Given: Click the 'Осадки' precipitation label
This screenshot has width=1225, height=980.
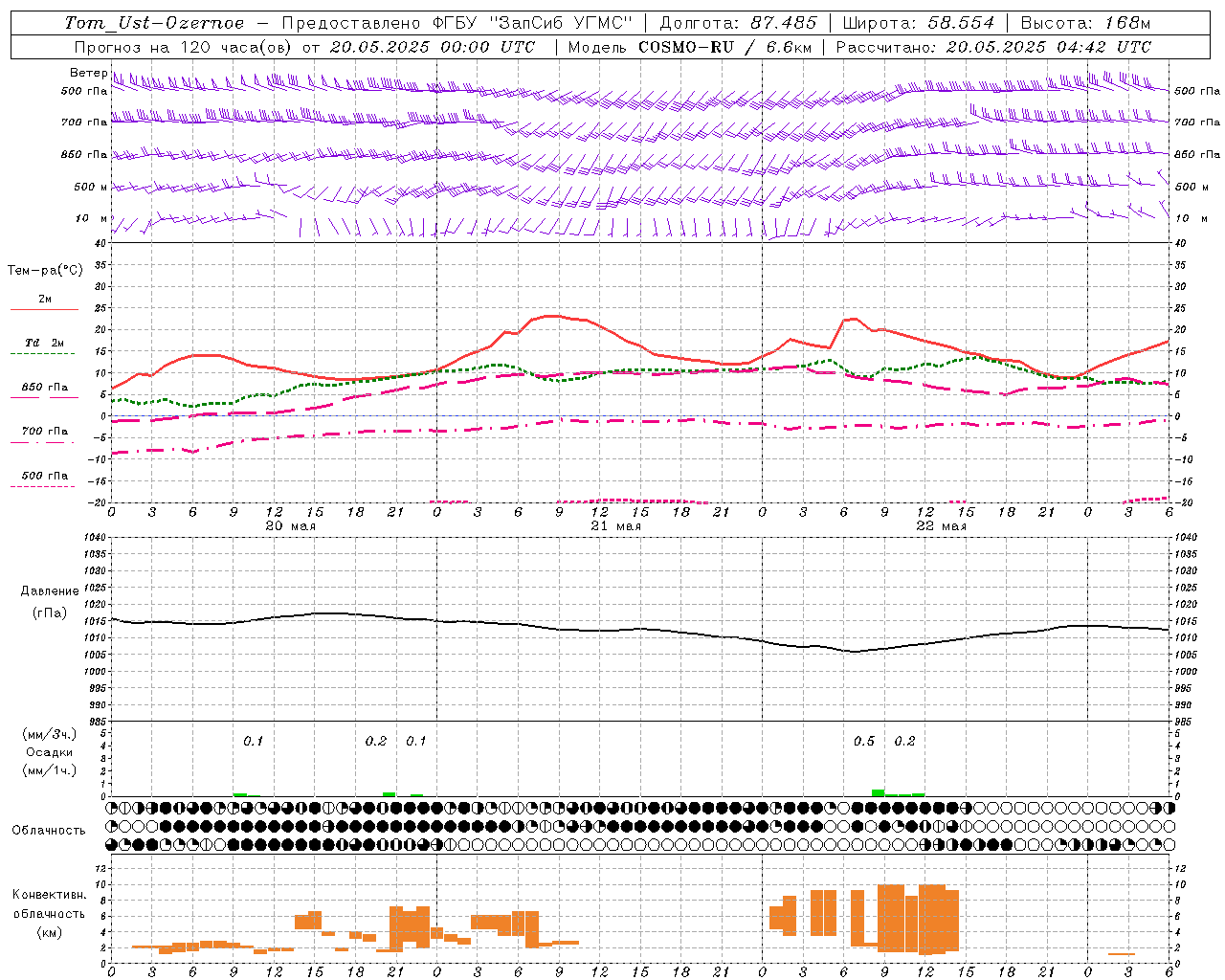Looking at the screenshot, I should point(50,752).
